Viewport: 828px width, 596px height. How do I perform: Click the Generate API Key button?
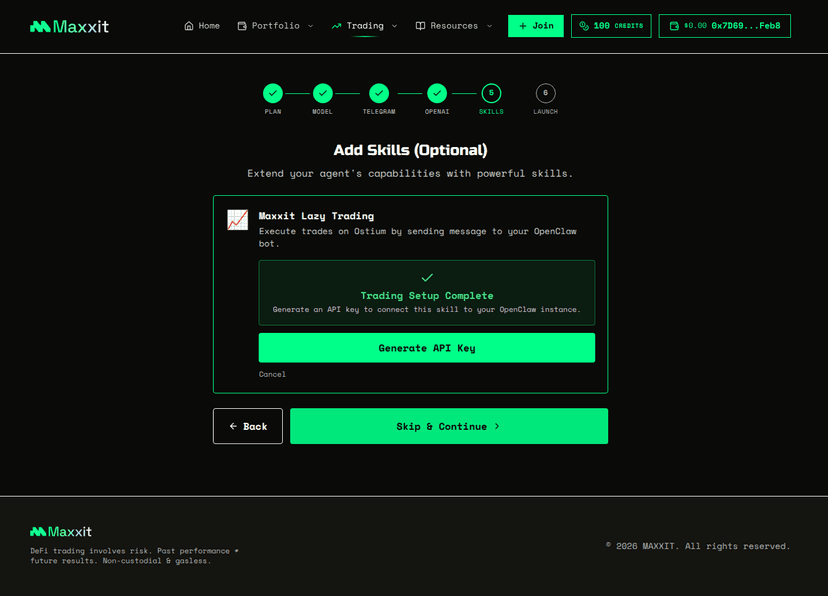click(x=427, y=347)
